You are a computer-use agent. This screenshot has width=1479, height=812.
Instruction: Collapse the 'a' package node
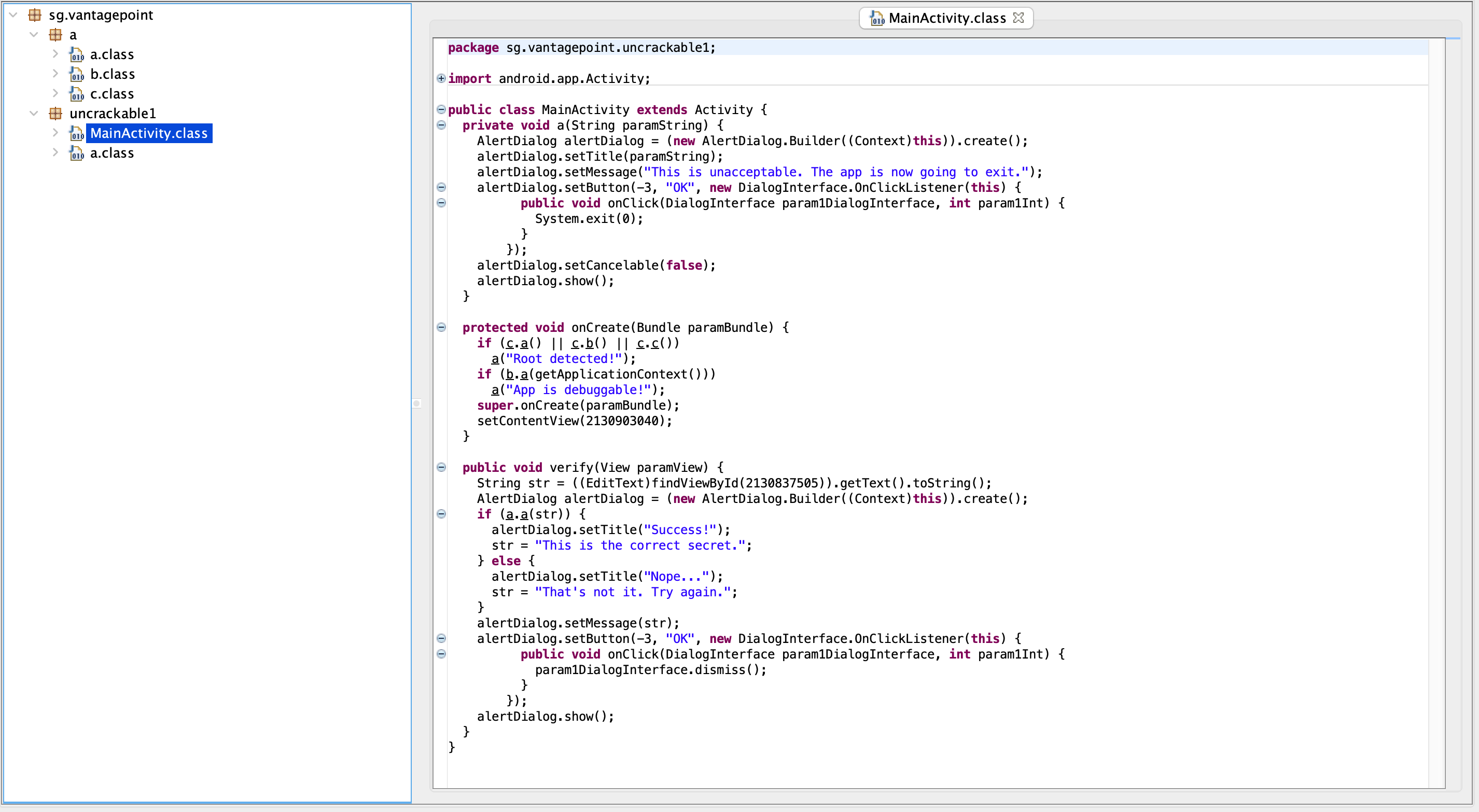tap(34, 34)
